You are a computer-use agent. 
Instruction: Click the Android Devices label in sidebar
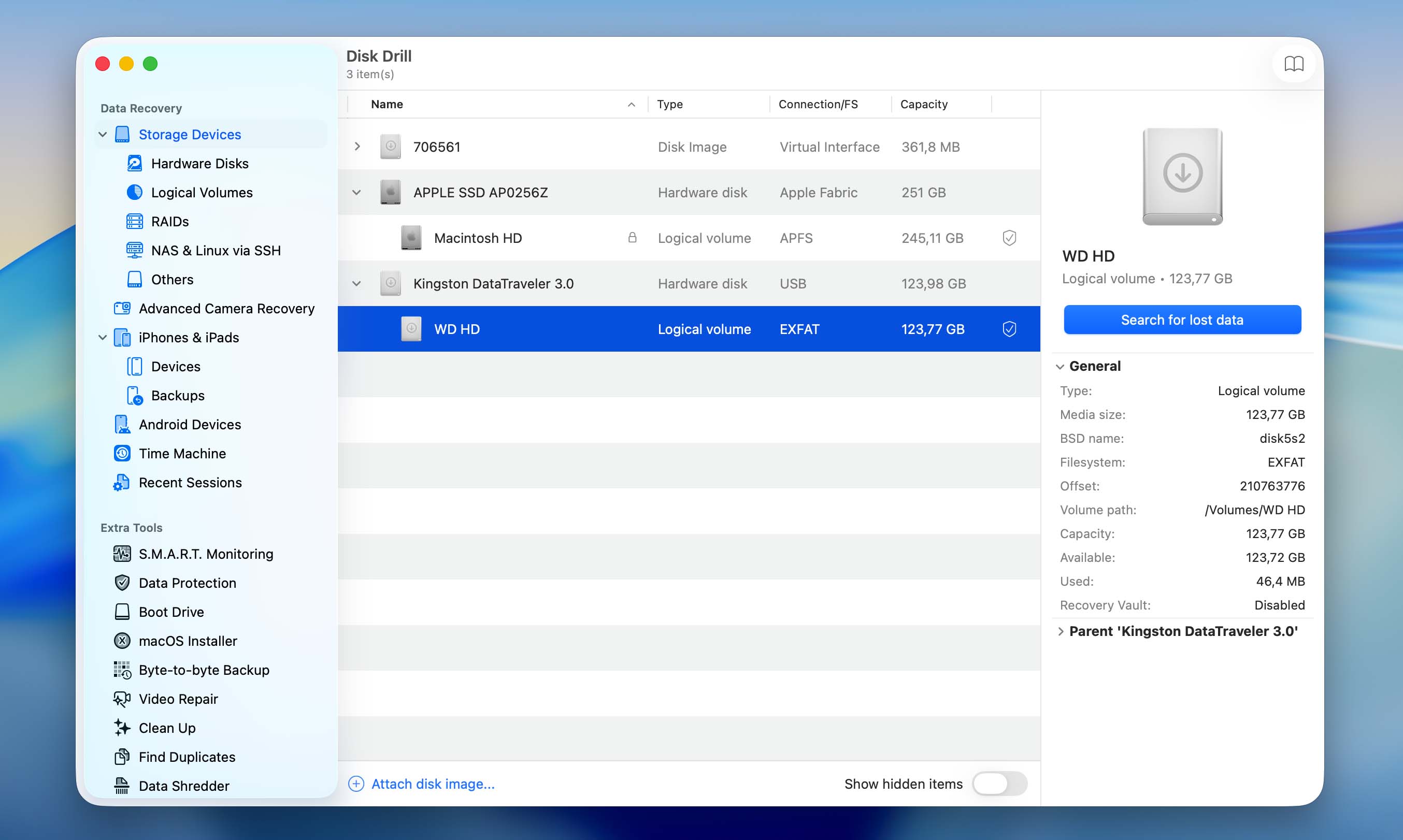pyautogui.click(x=189, y=424)
